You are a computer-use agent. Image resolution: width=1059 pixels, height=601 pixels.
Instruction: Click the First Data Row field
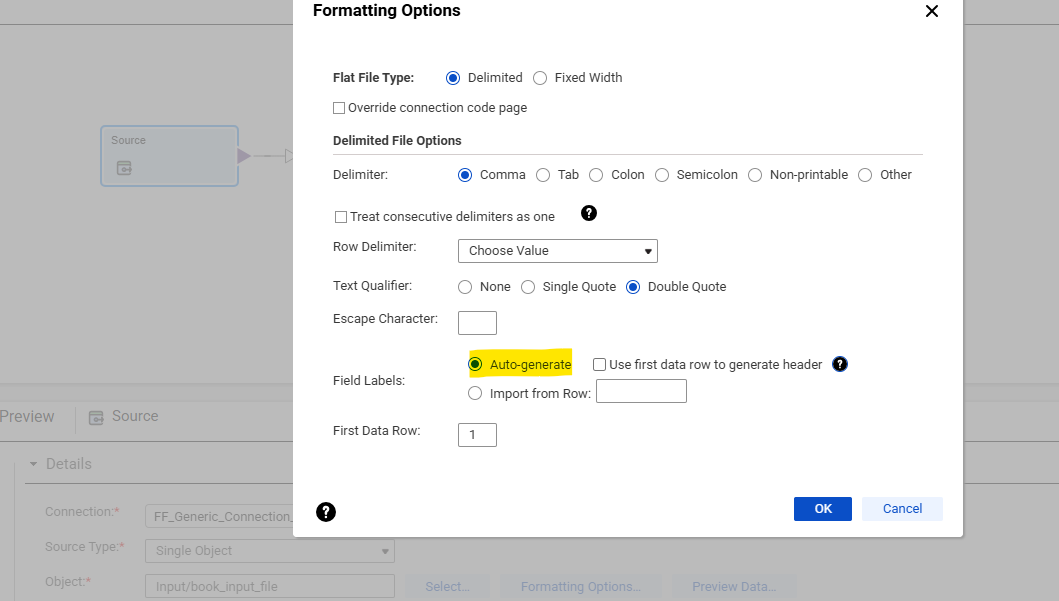click(x=477, y=435)
